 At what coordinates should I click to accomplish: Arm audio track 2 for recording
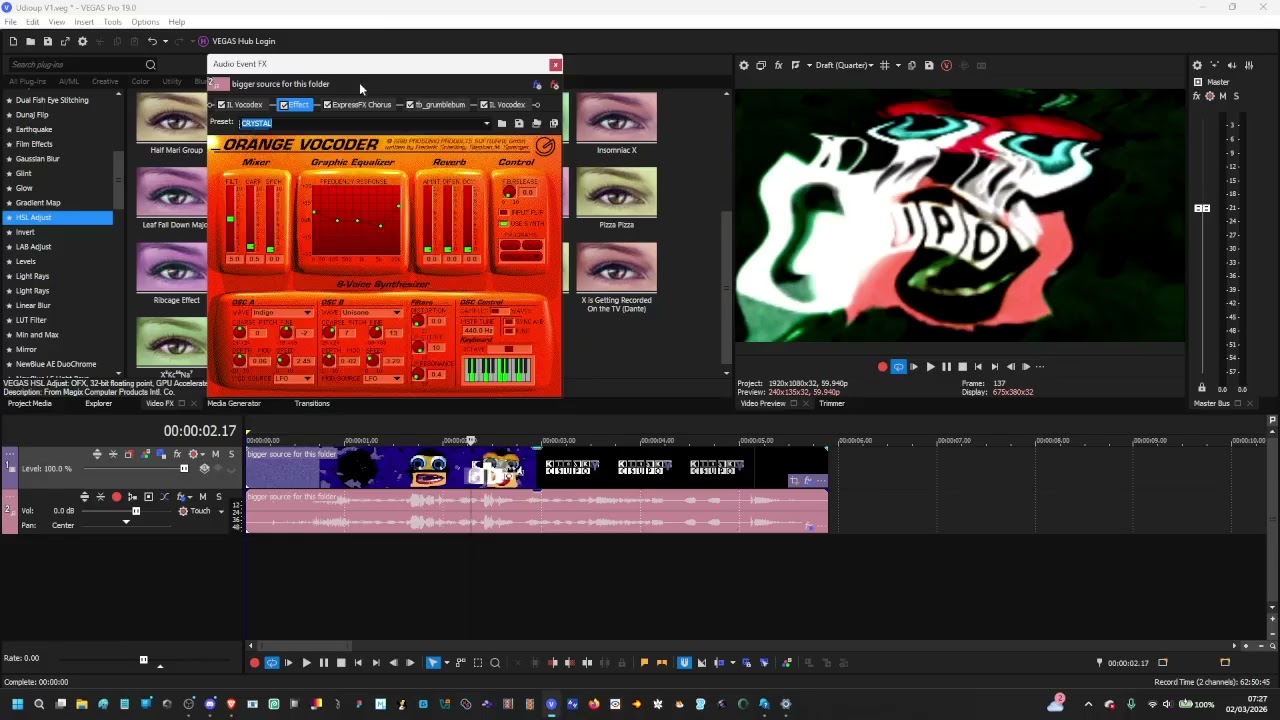click(117, 497)
